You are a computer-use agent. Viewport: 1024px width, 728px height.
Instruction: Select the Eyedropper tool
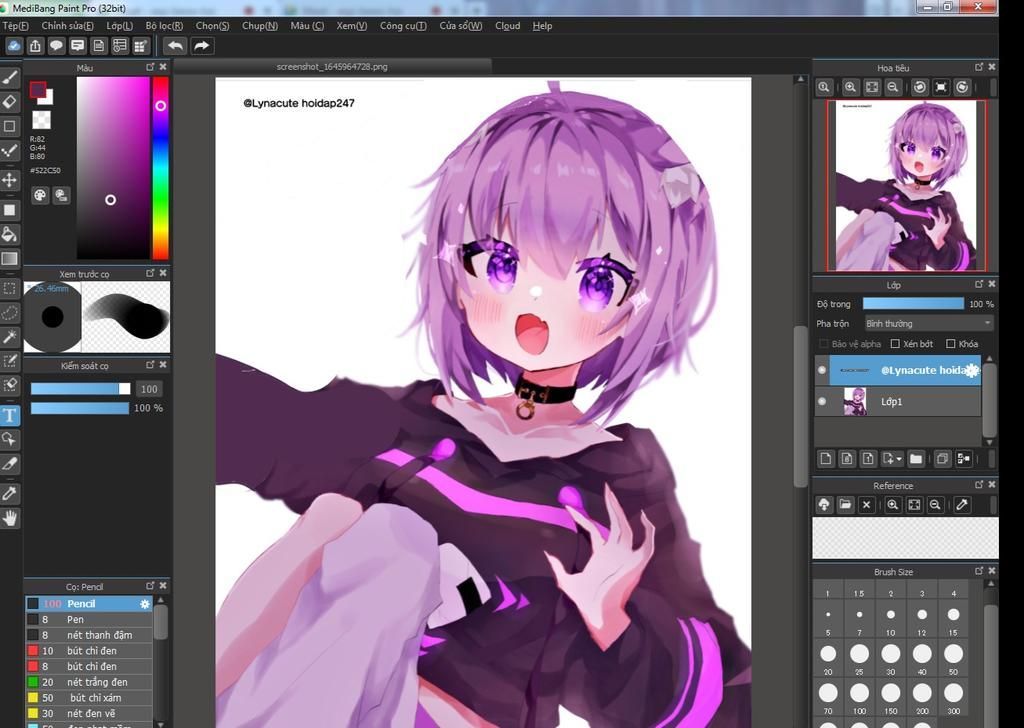[x=10, y=494]
